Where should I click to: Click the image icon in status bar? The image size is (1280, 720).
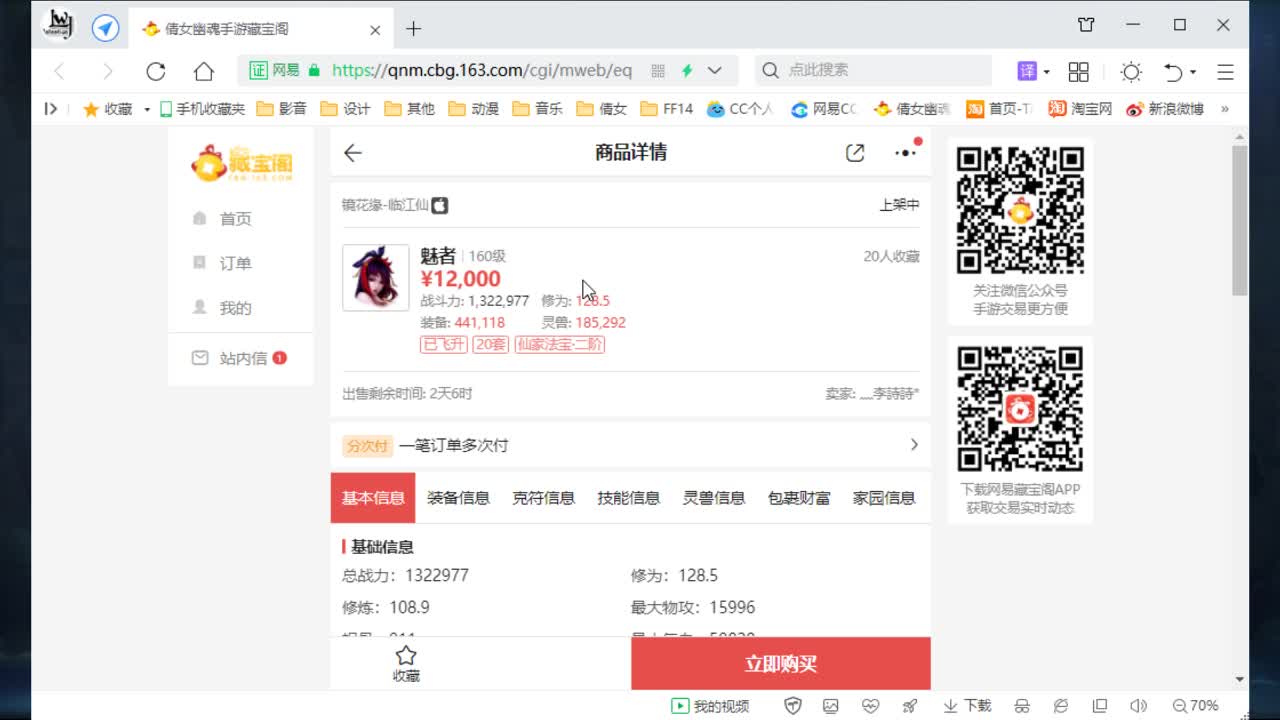(x=831, y=706)
